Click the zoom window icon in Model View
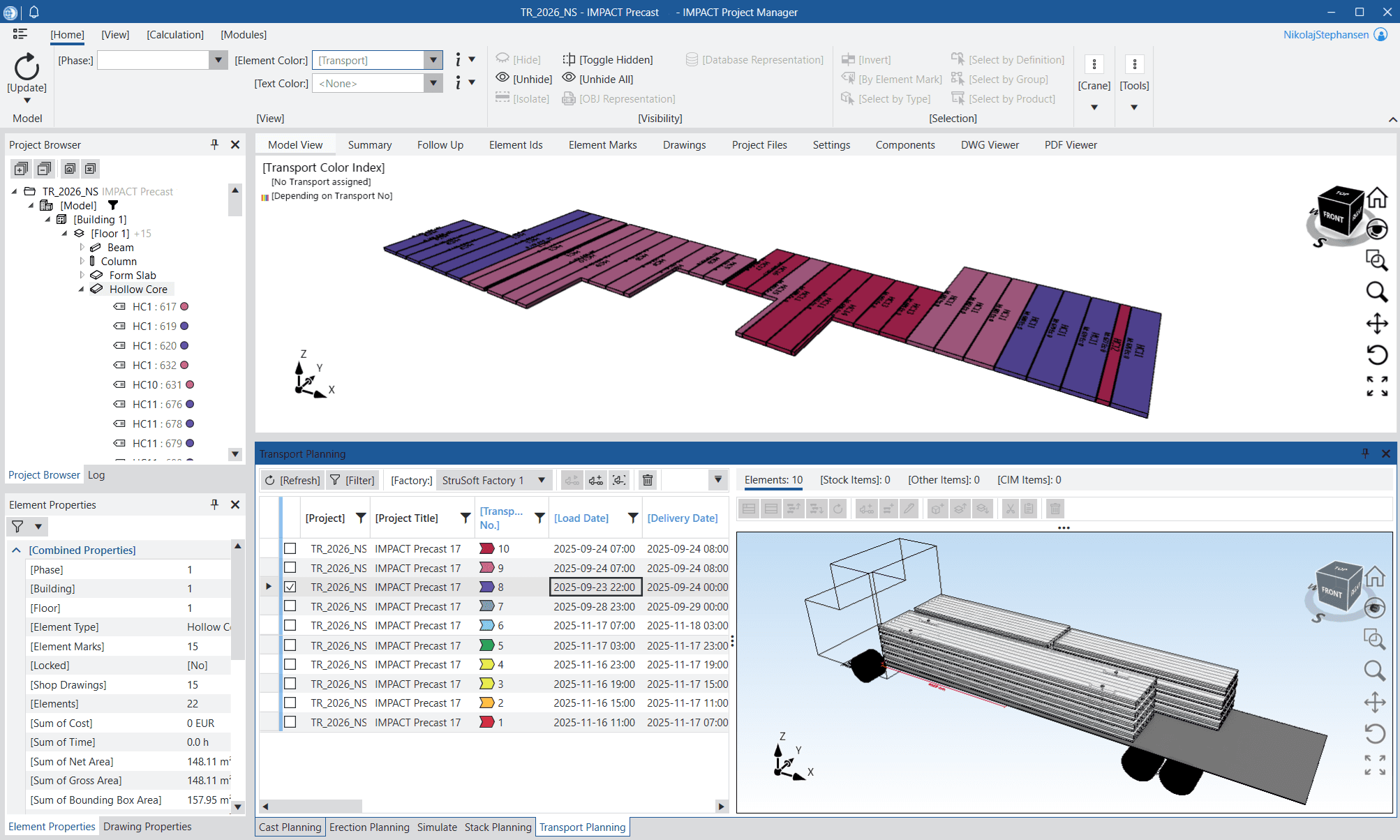Viewport: 1400px width, 840px height. click(x=1377, y=260)
